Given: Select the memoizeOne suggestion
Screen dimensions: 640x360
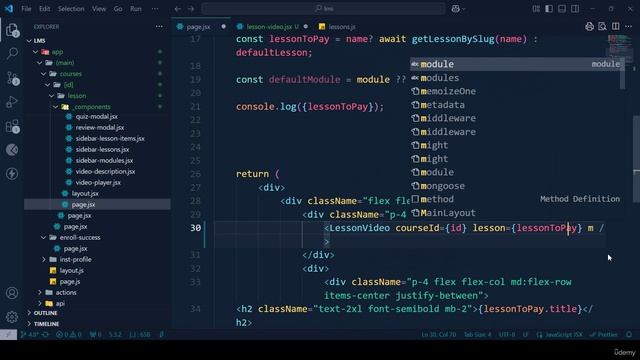Looking at the screenshot, I should tap(516, 91).
